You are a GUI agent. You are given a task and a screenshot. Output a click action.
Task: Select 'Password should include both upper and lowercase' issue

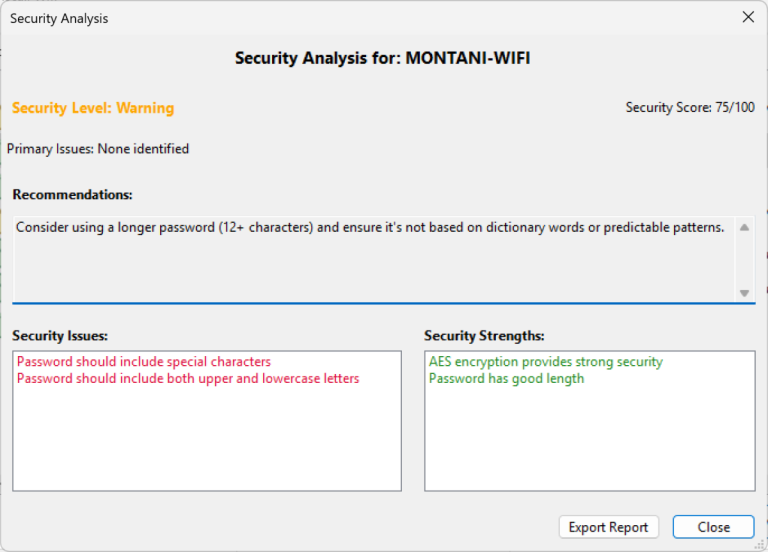coord(188,379)
